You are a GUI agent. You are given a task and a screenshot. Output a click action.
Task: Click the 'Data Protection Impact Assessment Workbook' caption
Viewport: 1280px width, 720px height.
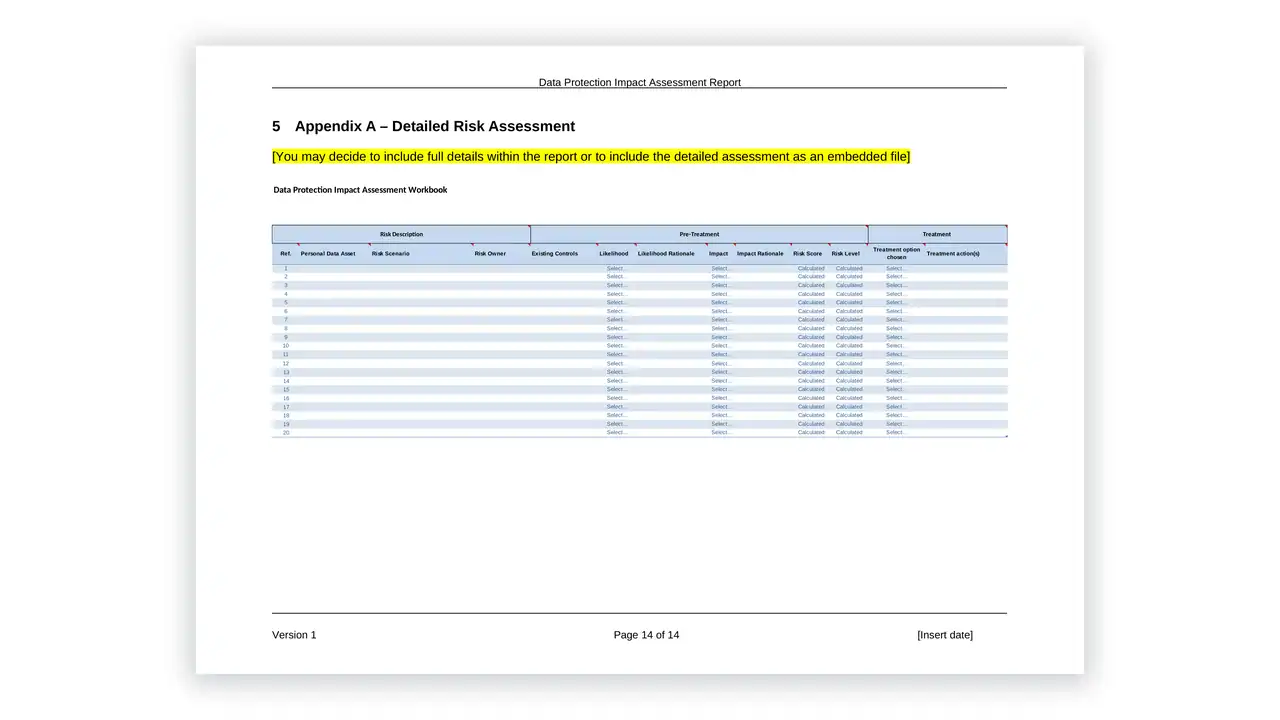[360, 189]
